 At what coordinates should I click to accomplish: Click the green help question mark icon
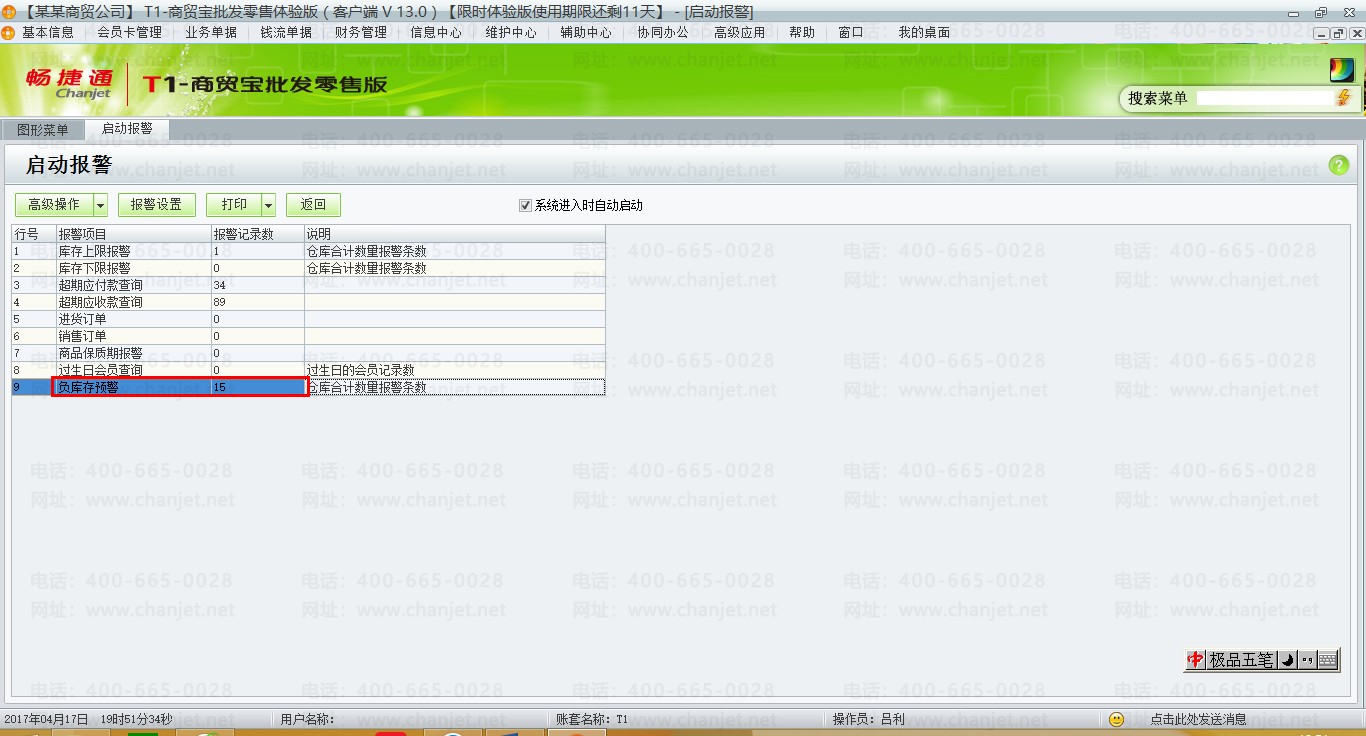tap(1338, 166)
